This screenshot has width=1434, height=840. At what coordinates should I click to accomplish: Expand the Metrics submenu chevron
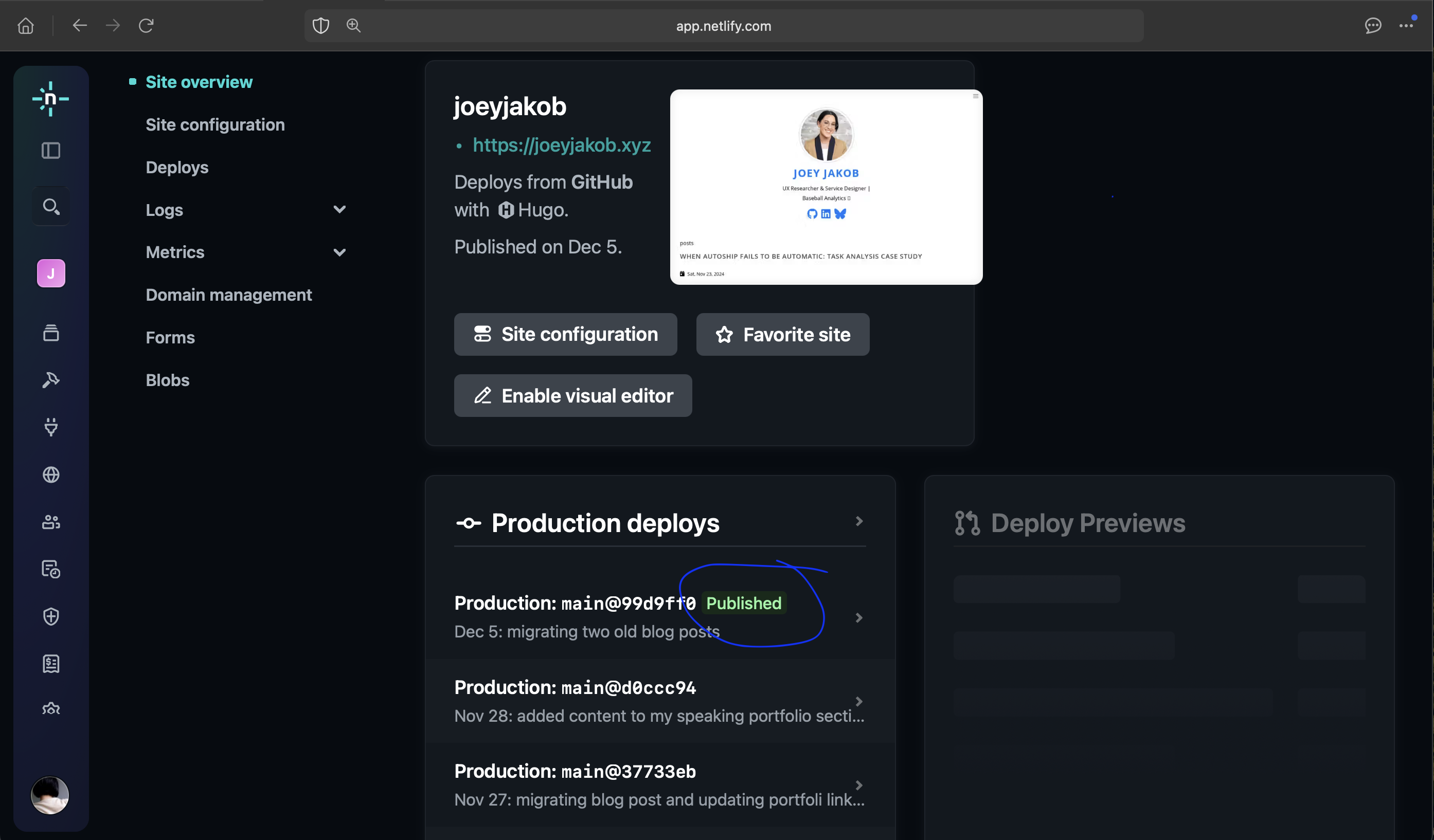tap(339, 252)
